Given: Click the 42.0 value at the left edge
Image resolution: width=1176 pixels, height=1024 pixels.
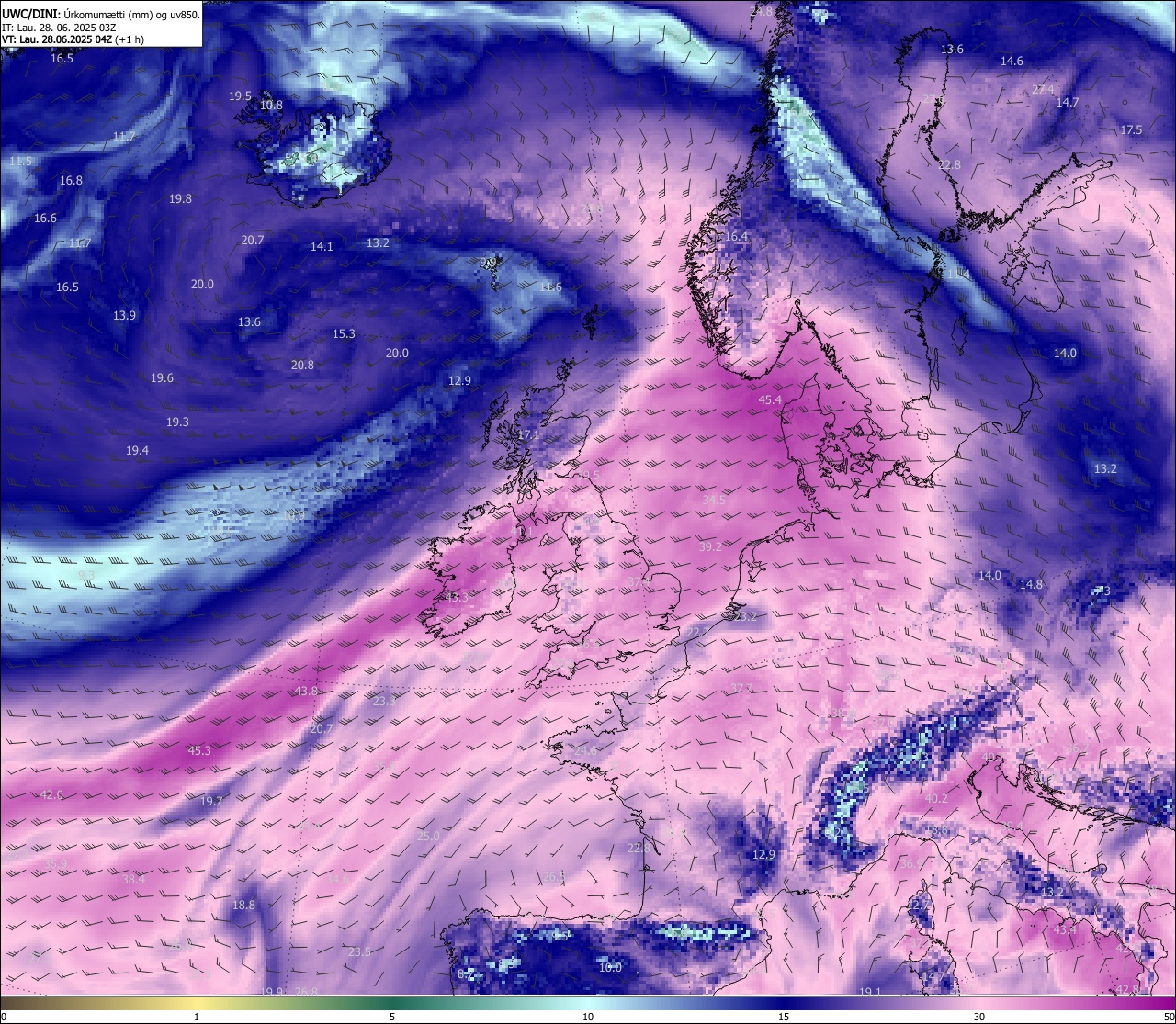Looking at the screenshot, I should coord(51,795).
